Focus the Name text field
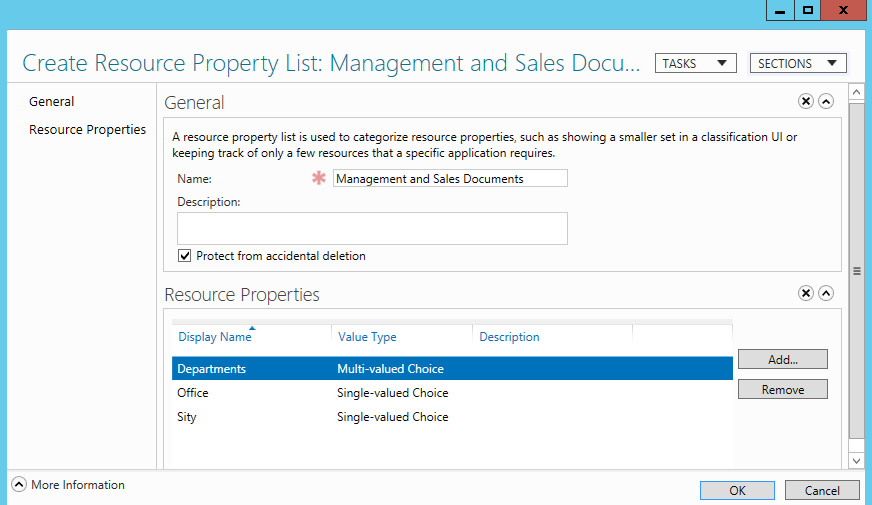 point(450,179)
